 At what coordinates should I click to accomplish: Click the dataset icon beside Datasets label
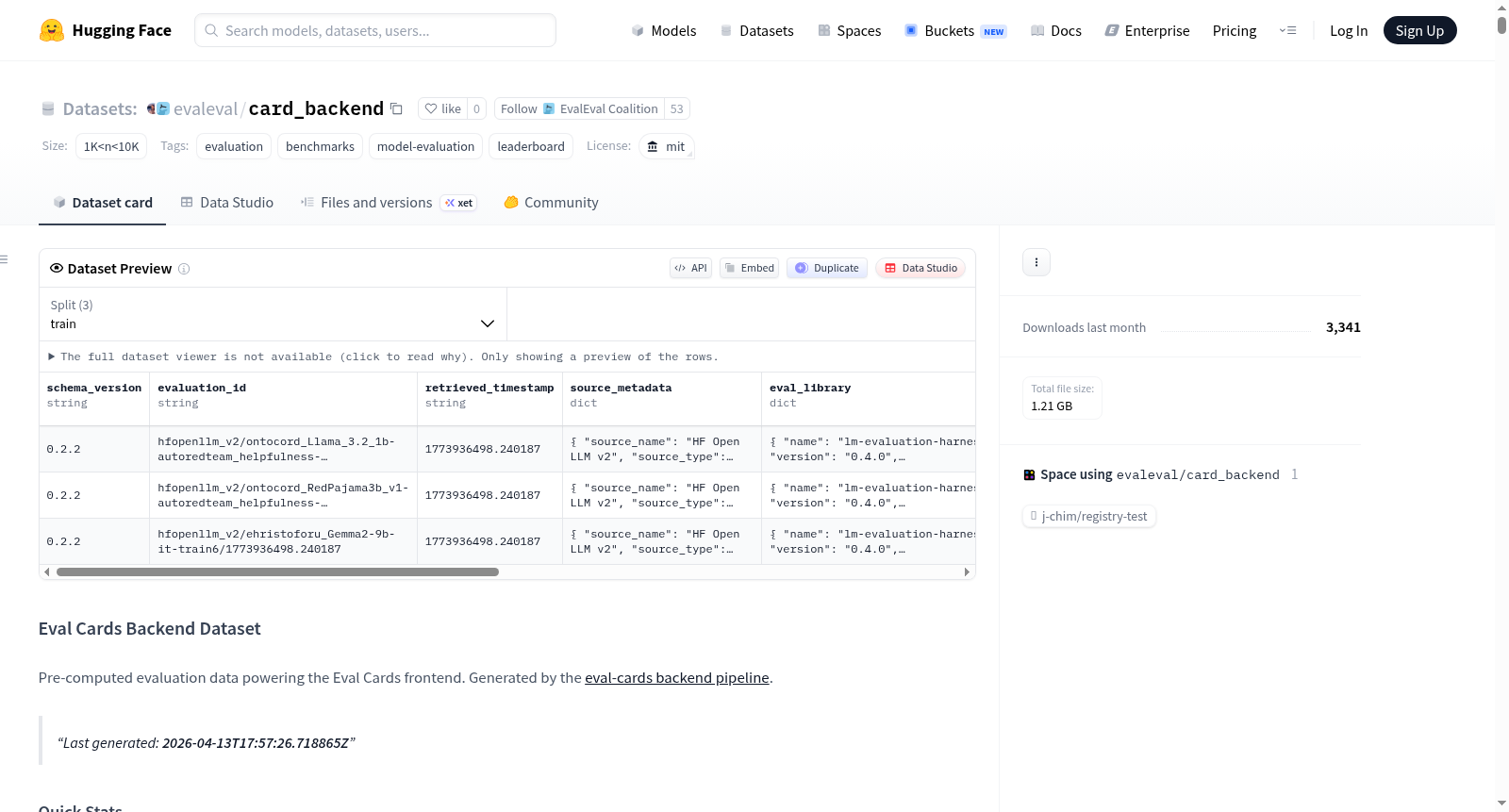[48, 108]
